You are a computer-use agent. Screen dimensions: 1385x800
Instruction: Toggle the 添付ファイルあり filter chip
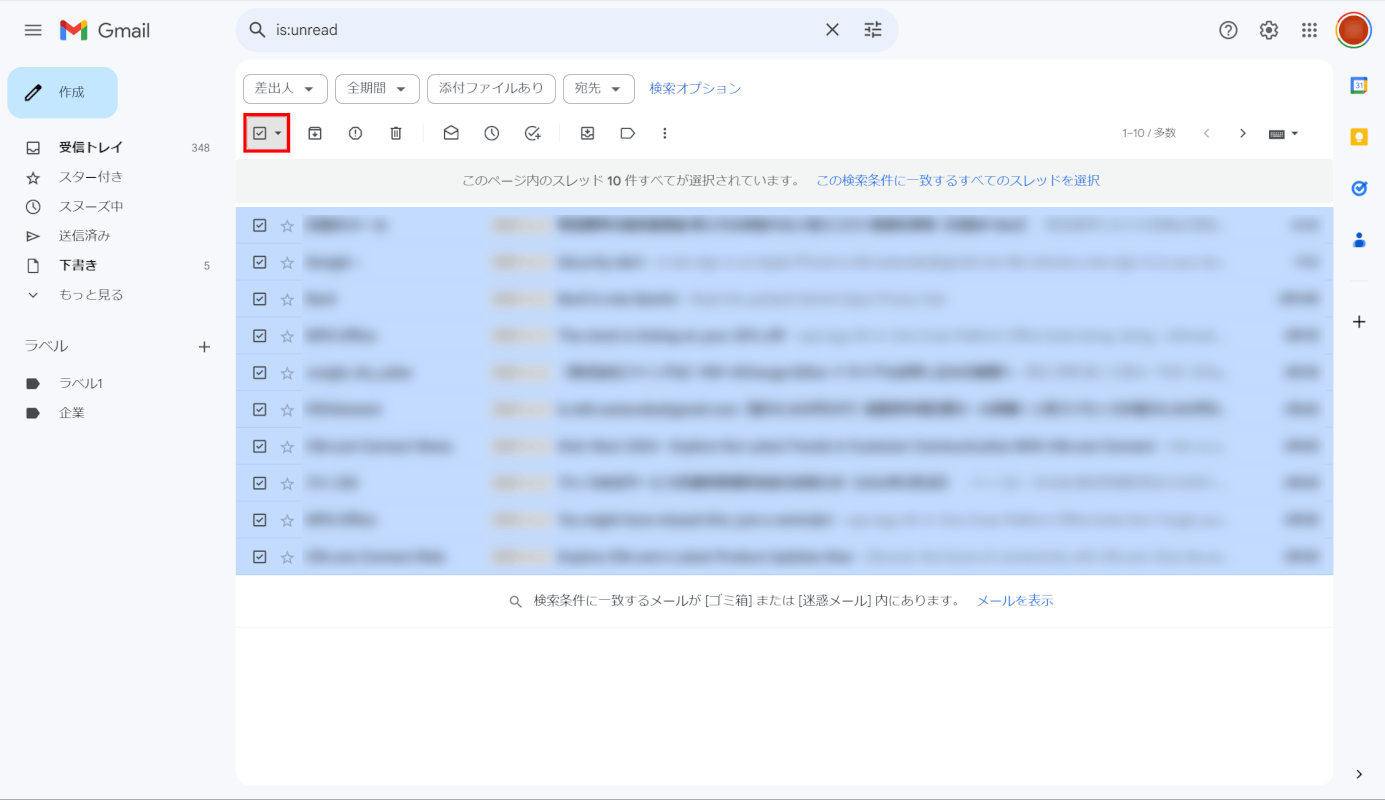491,88
